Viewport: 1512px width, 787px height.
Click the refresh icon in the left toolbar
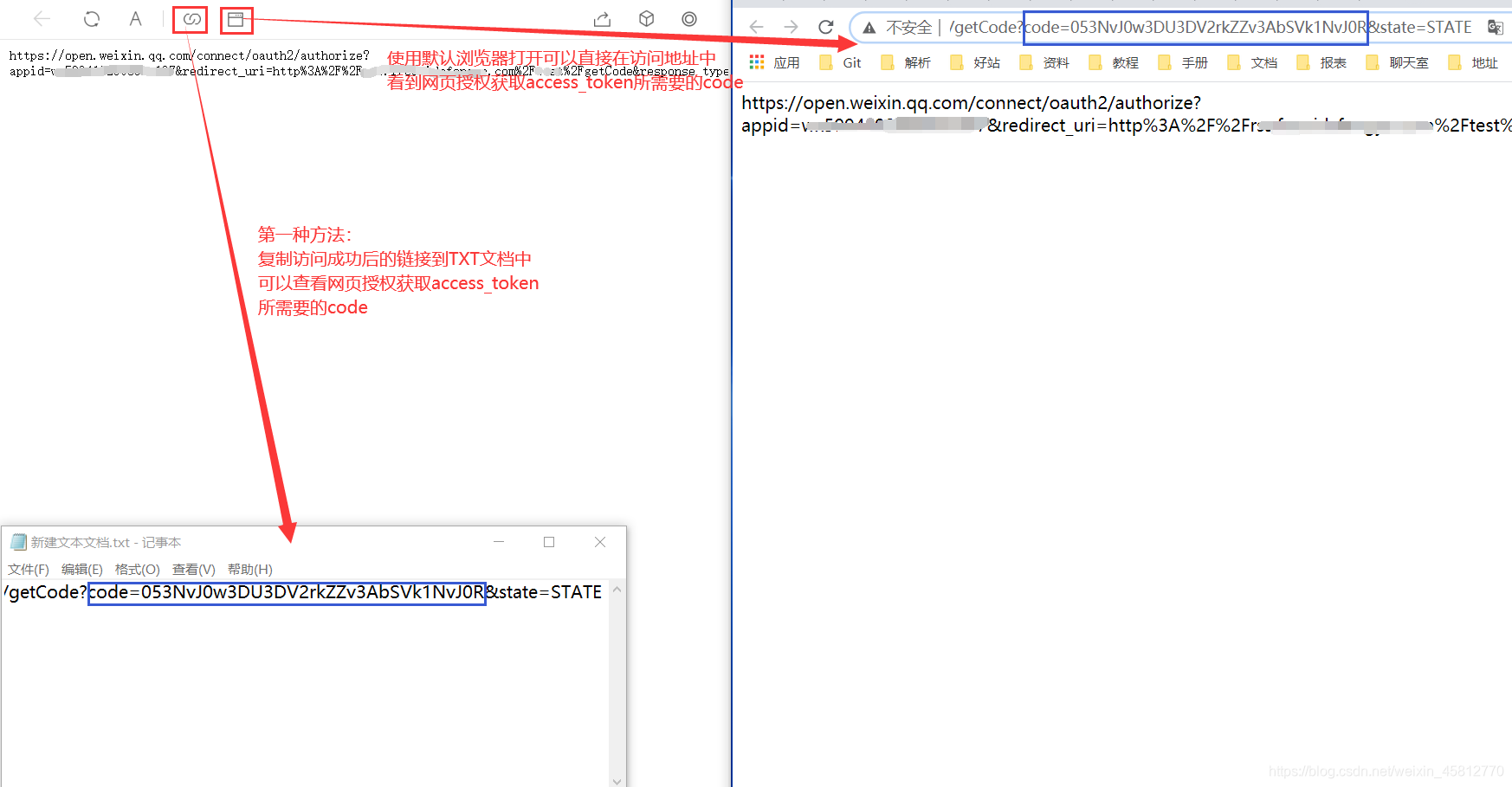click(x=92, y=18)
